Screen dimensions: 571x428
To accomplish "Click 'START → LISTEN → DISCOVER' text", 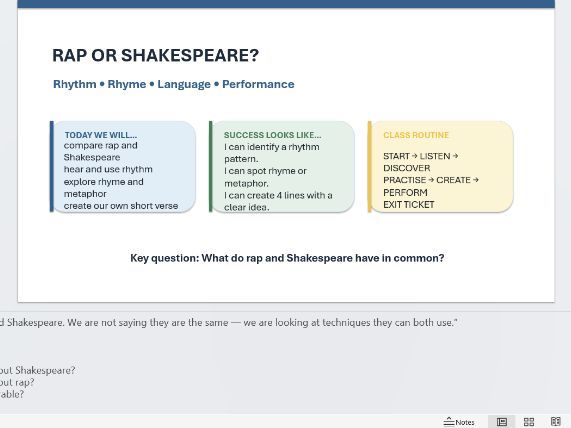I will [421, 162].
